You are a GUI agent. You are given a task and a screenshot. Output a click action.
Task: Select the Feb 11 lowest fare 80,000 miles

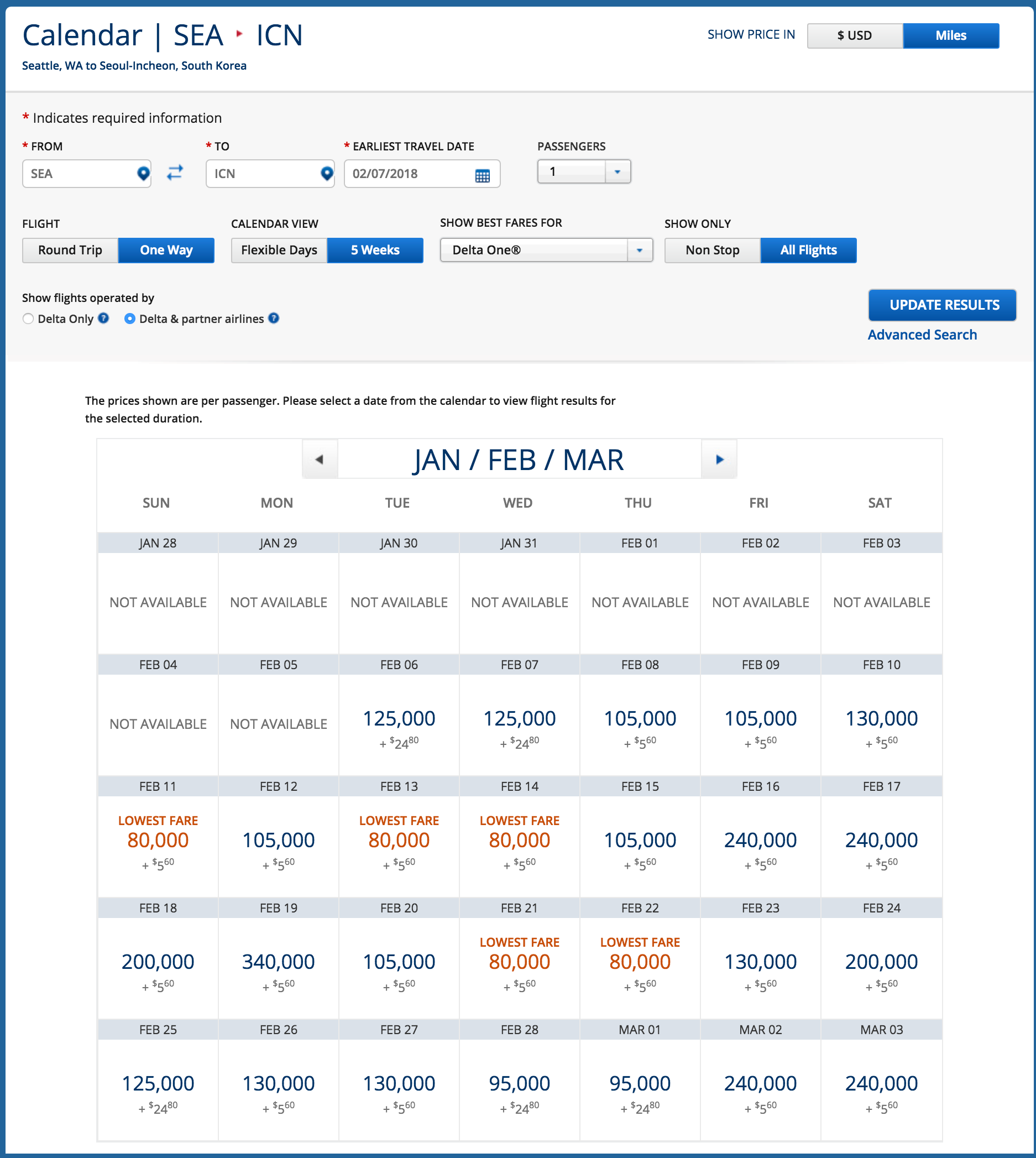point(158,841)
